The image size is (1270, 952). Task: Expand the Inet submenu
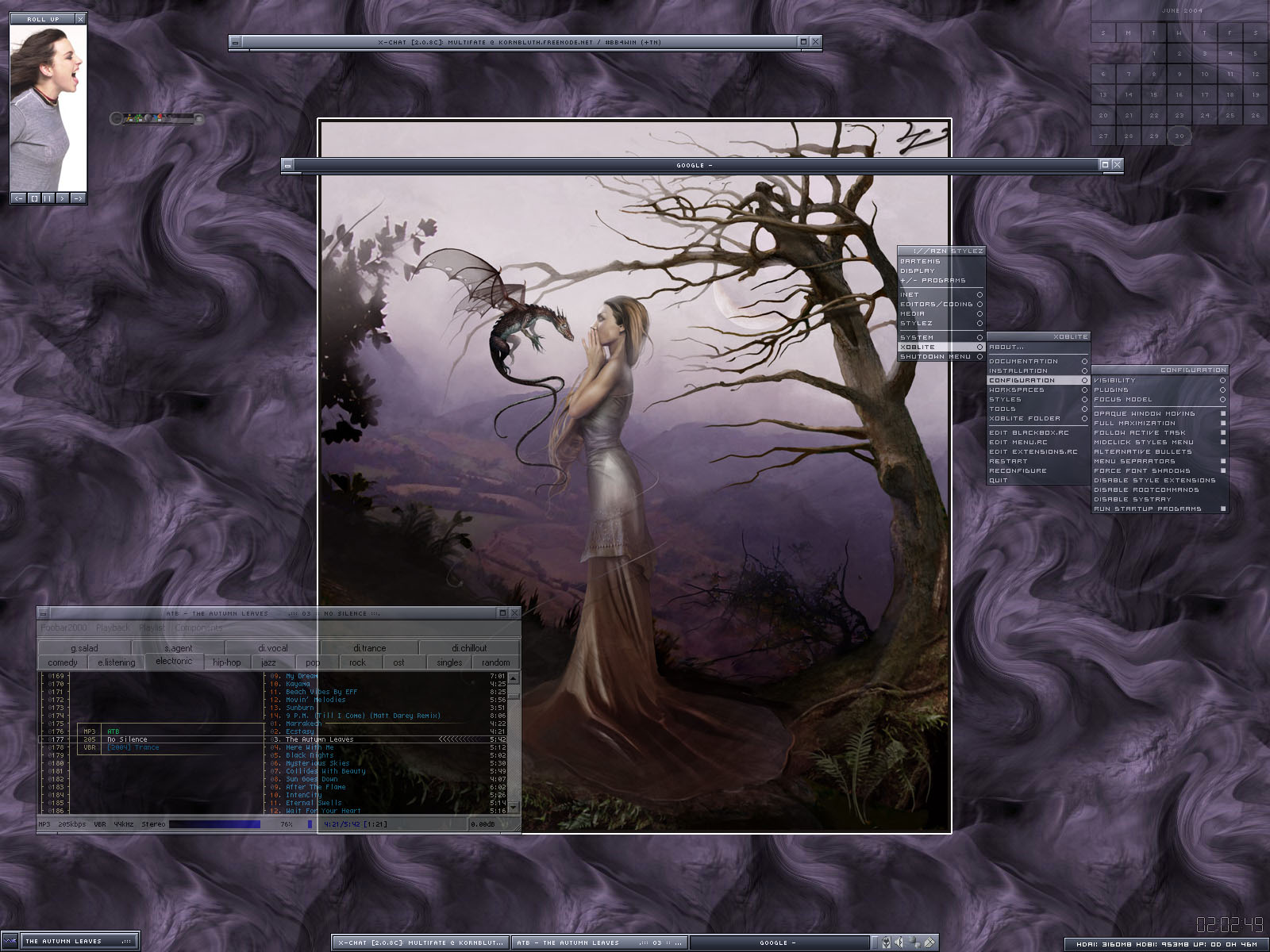[941, 294]
